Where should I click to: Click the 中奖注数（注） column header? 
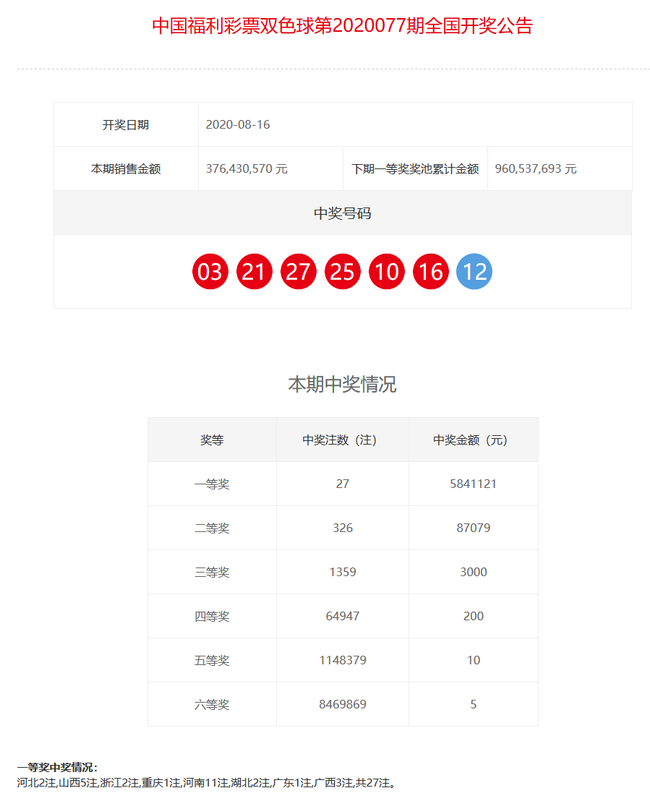pos(342,440)
